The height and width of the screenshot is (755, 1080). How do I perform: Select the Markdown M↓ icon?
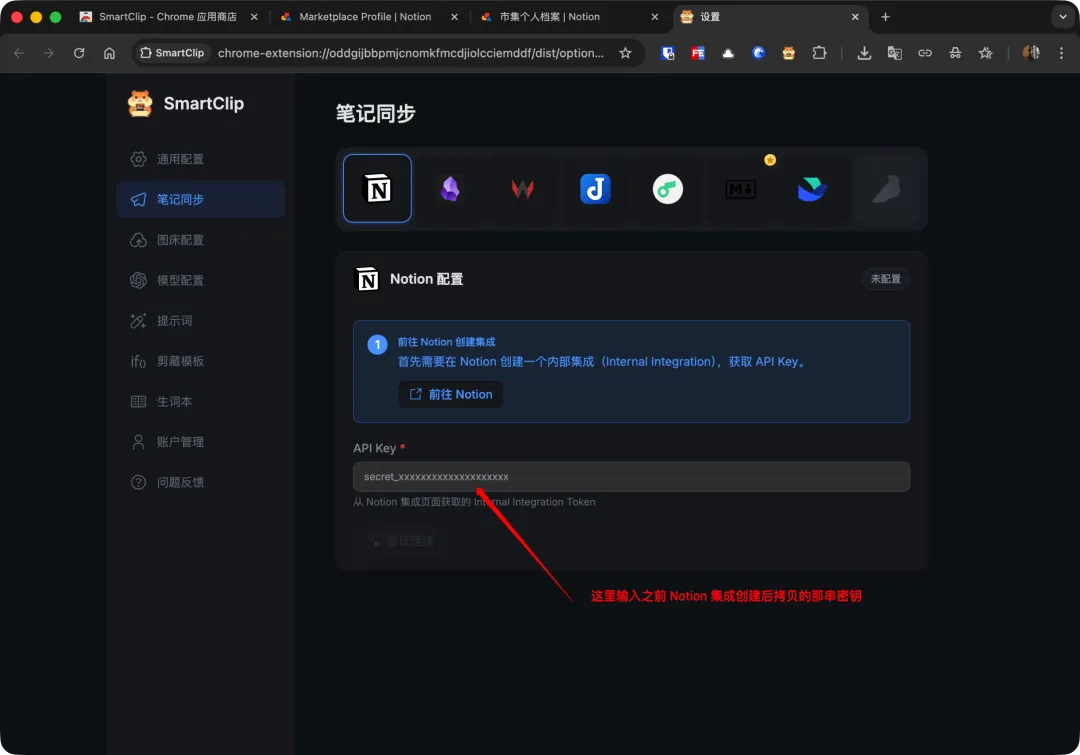click(x=740, y=189)
